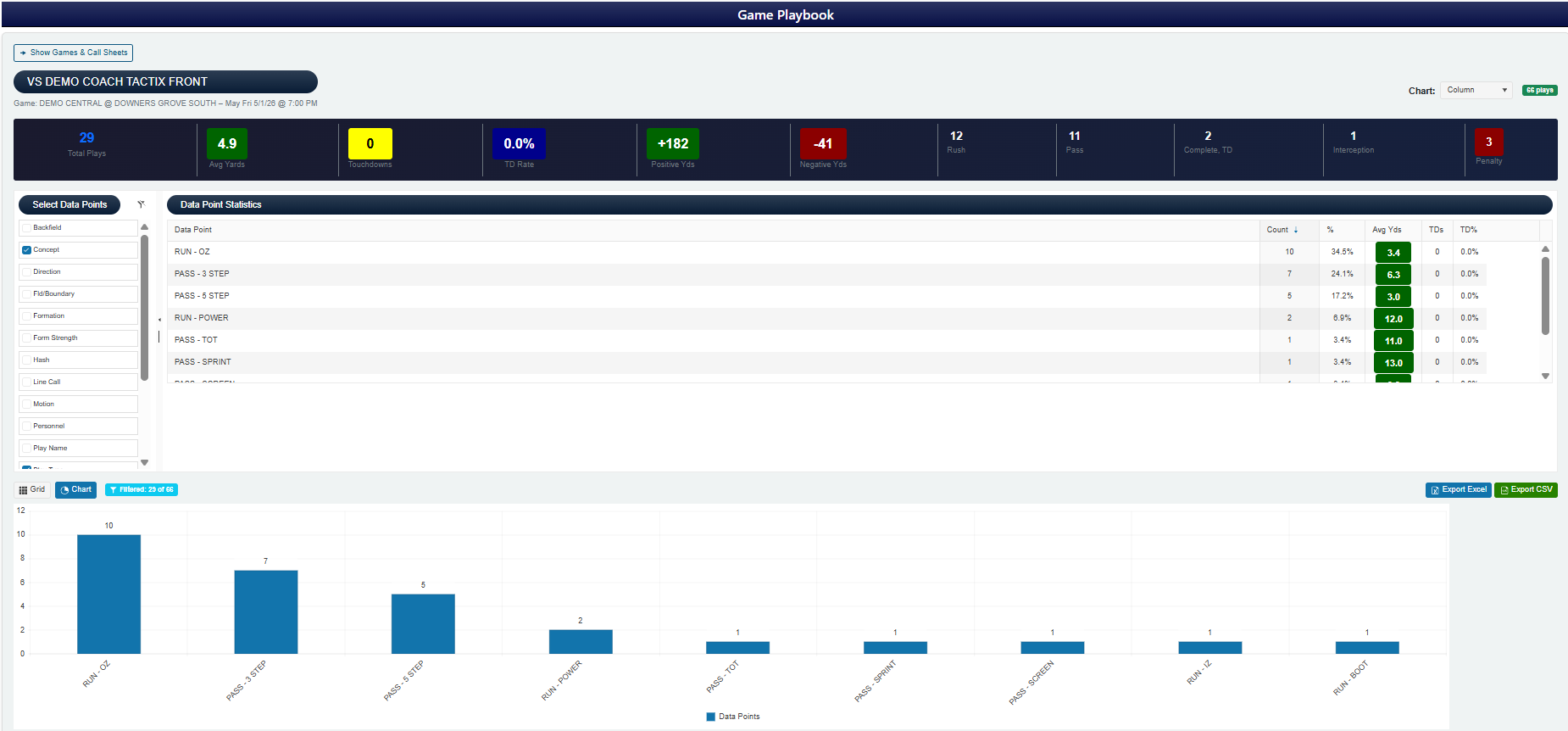This screenshot has width=1568, height=731.
Task: Click the clear filter icon beside Select Data Points
Action: [x=142, y=204]
